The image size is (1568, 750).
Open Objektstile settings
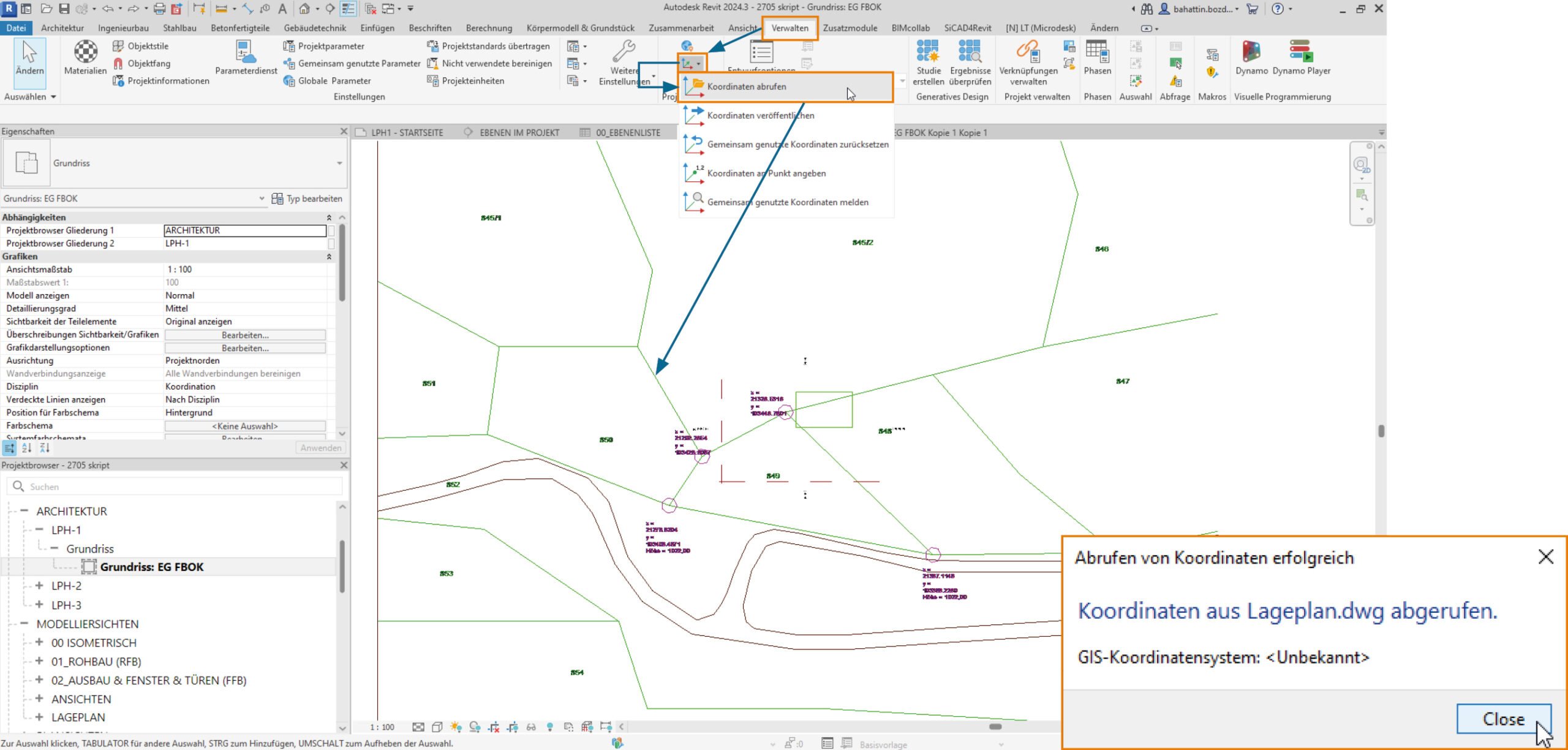[x=140, y=46]
